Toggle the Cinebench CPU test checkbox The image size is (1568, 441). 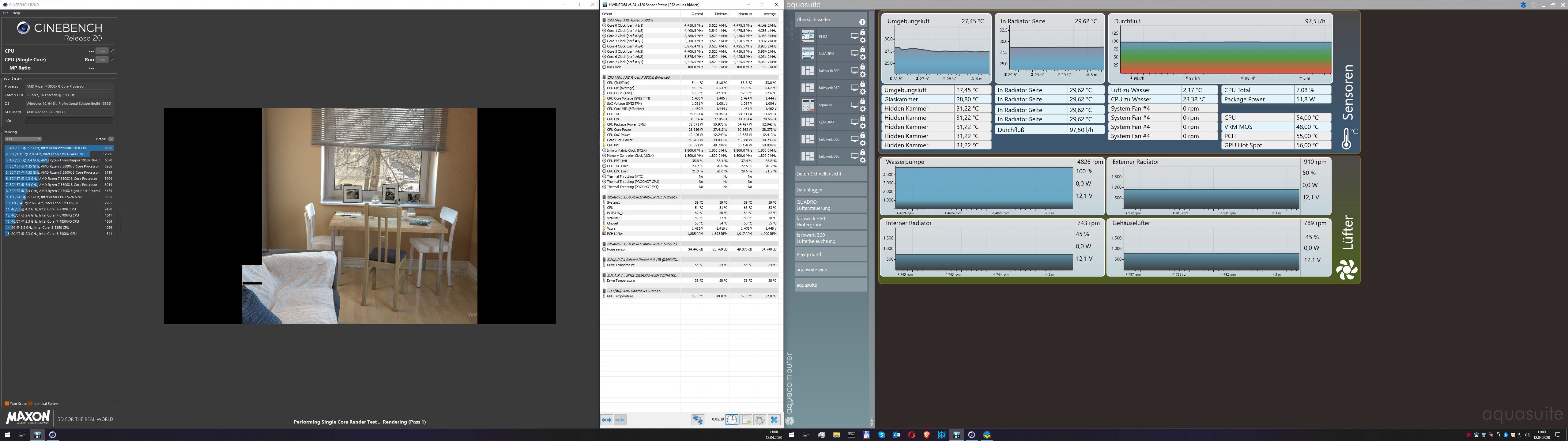113,51
